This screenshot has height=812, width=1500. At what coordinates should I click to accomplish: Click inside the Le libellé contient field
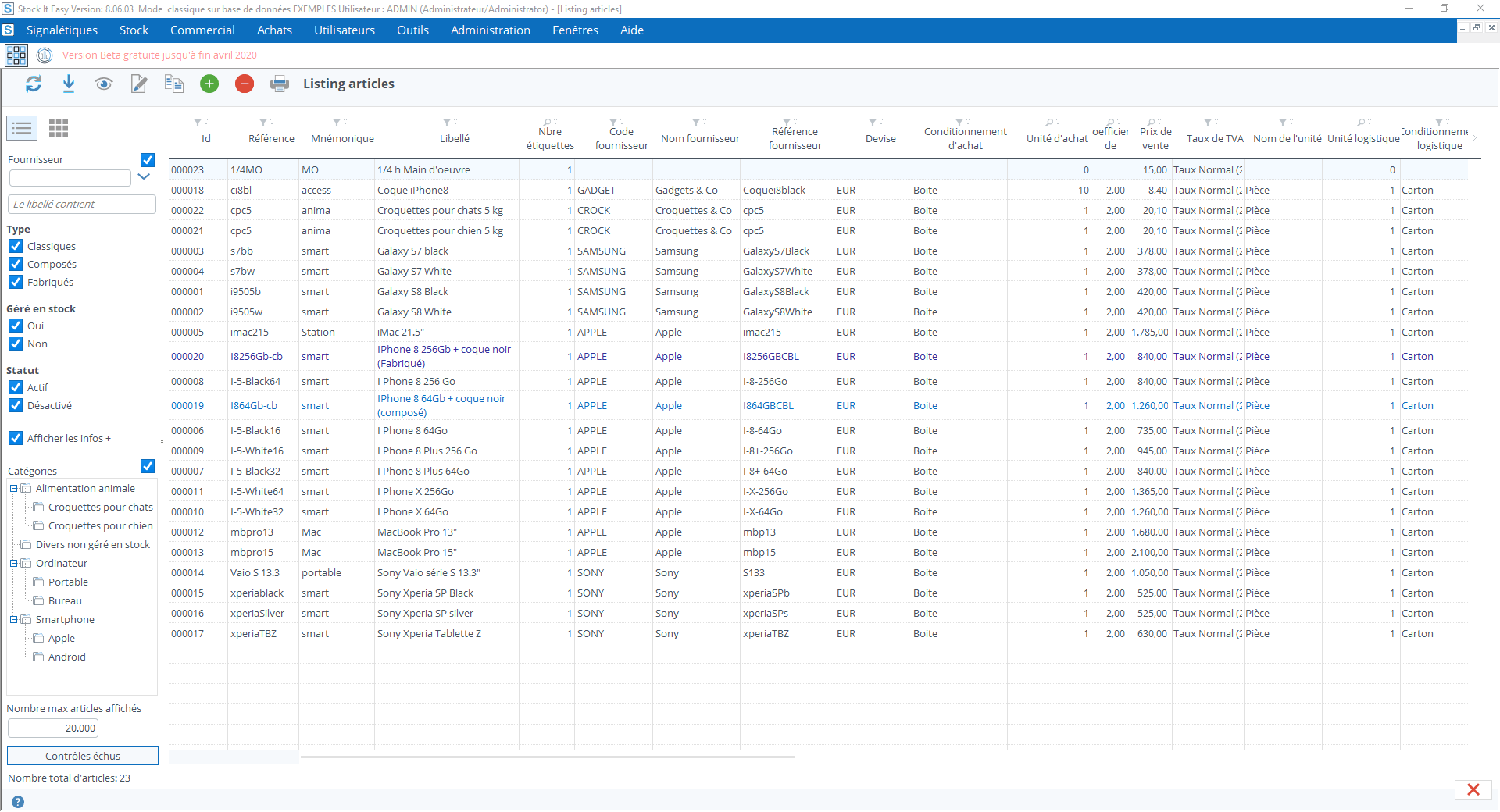pyautogui.click(x=81, y=204)
